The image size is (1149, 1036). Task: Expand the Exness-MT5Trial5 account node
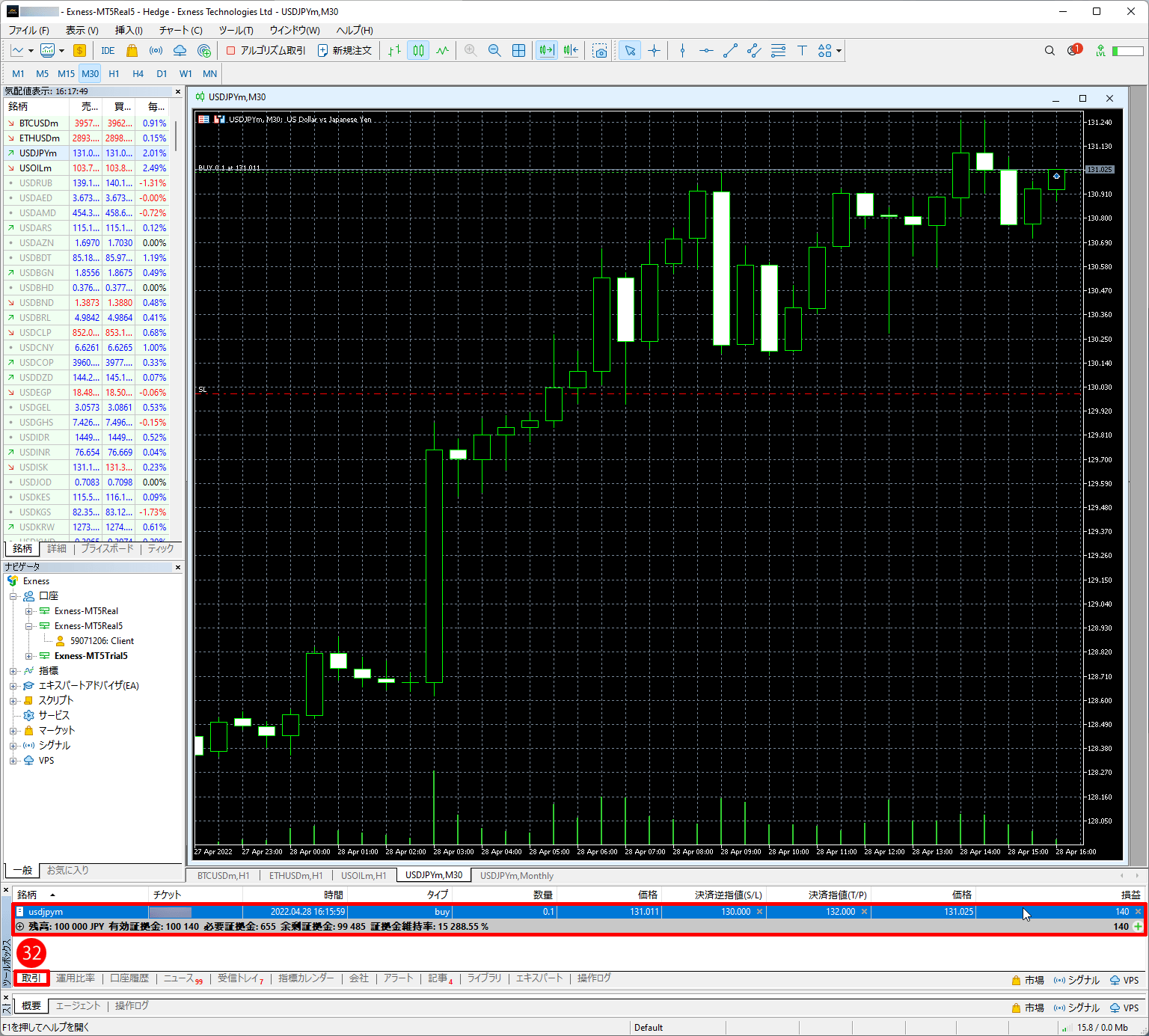click(x=29, y=656)
